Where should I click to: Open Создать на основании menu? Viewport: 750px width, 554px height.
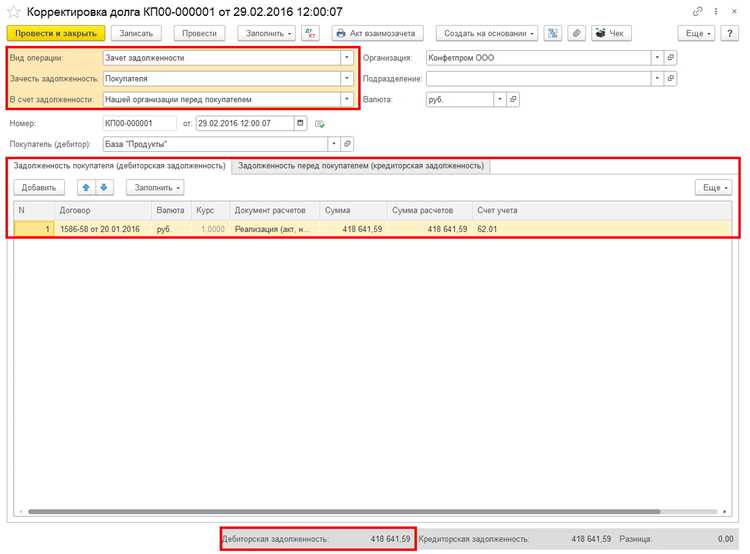click(x=487, y=33)
